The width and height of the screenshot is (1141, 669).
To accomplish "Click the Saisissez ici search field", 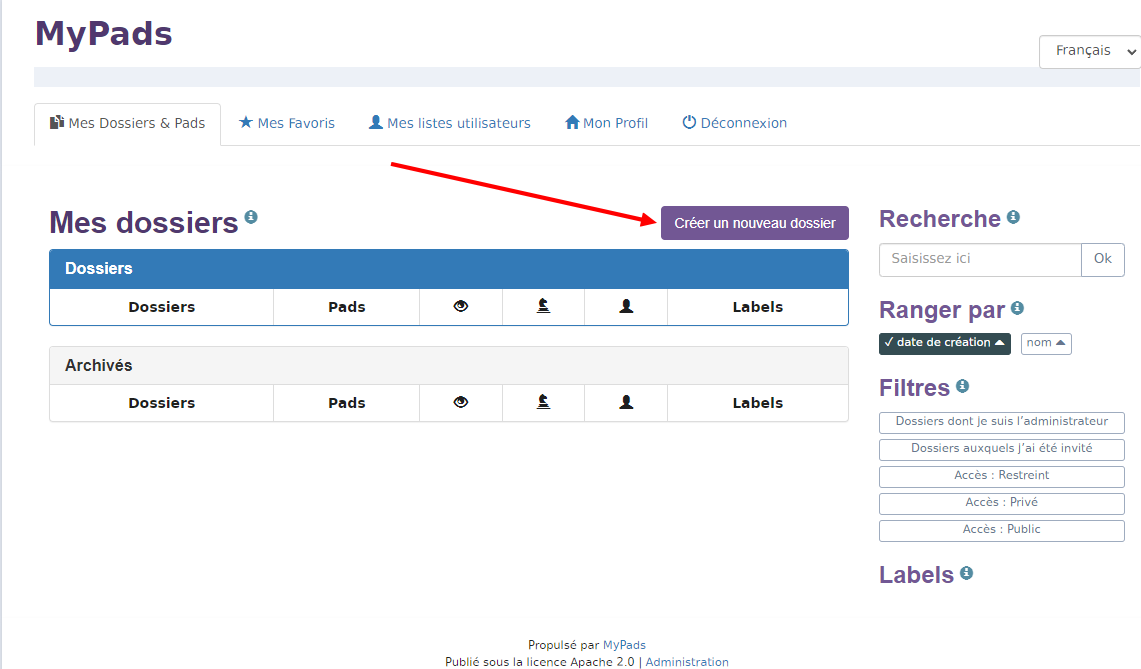I will point(979,259).
